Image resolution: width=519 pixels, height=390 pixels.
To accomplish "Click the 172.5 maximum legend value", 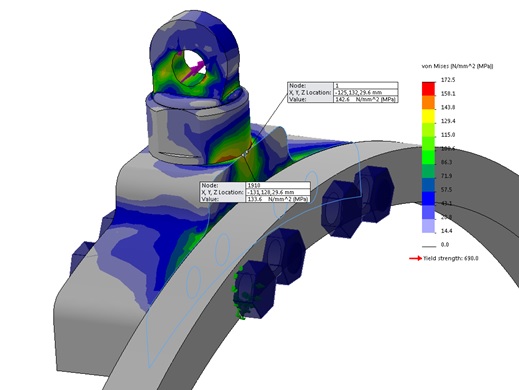I will (448, 80).
